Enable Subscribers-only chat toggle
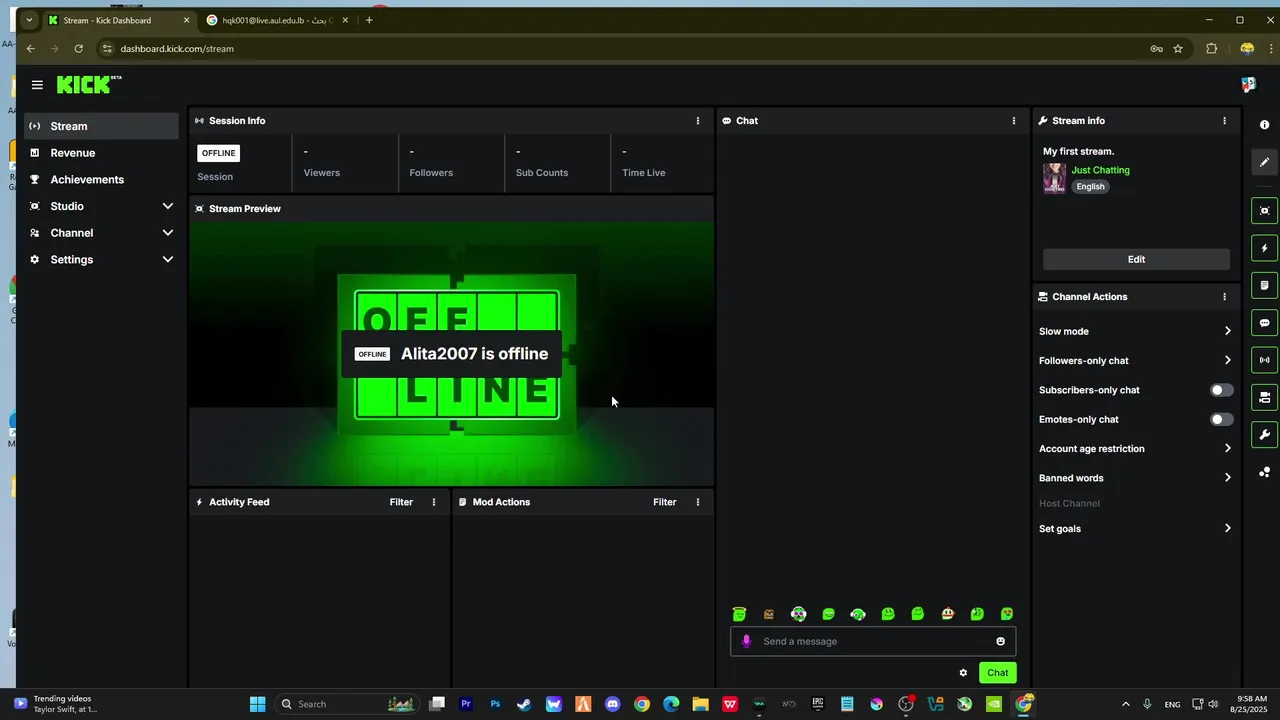This screenshot has width=1280, height=720. (x=1221, y=390)
